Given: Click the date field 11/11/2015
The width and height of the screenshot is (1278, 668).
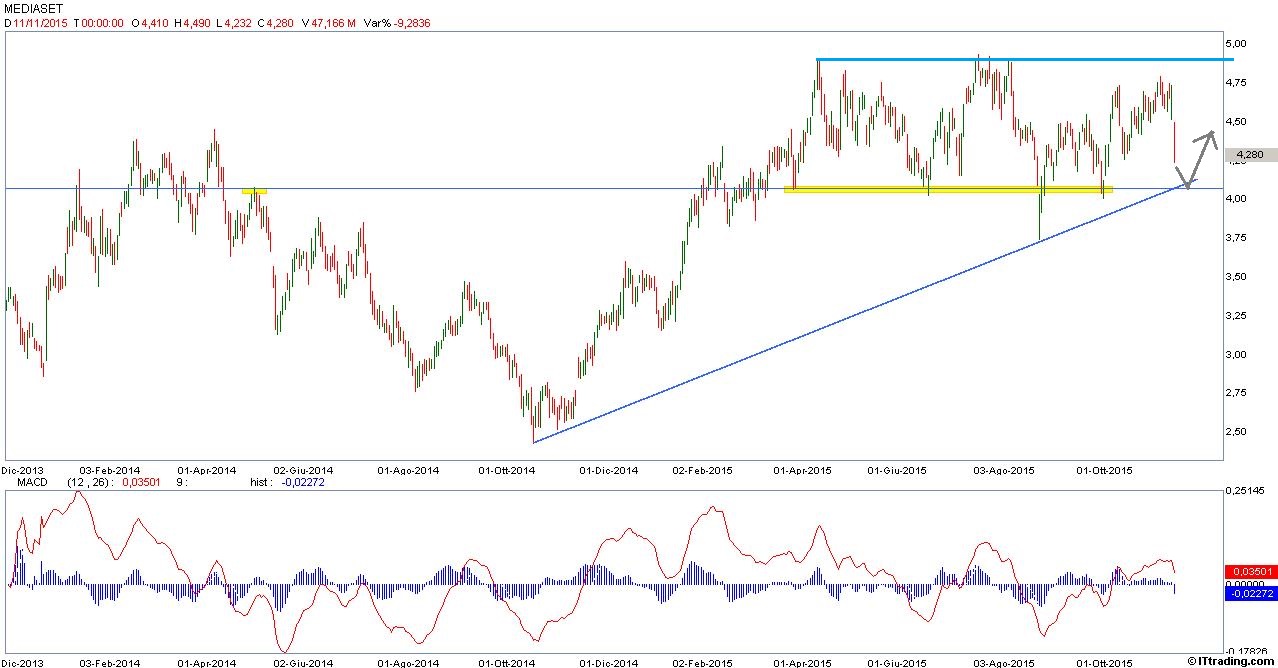Looking at the screenshot, I should (x=38, y=24).
